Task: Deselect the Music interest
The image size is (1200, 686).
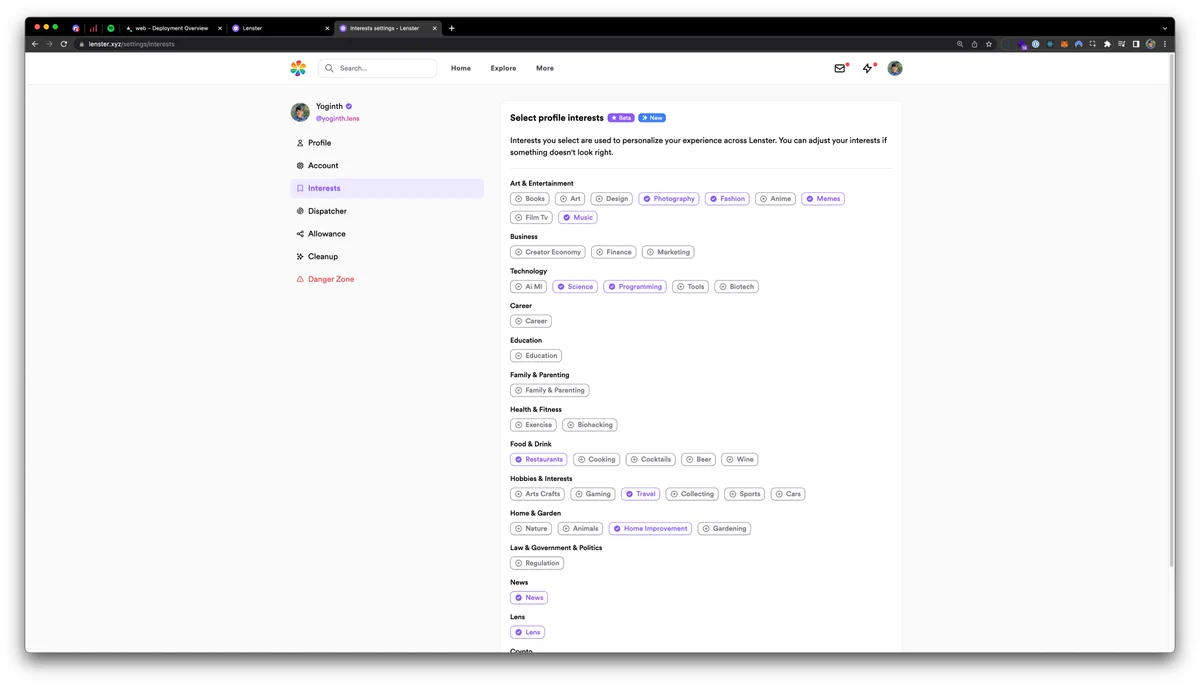Action: point(578,217)
